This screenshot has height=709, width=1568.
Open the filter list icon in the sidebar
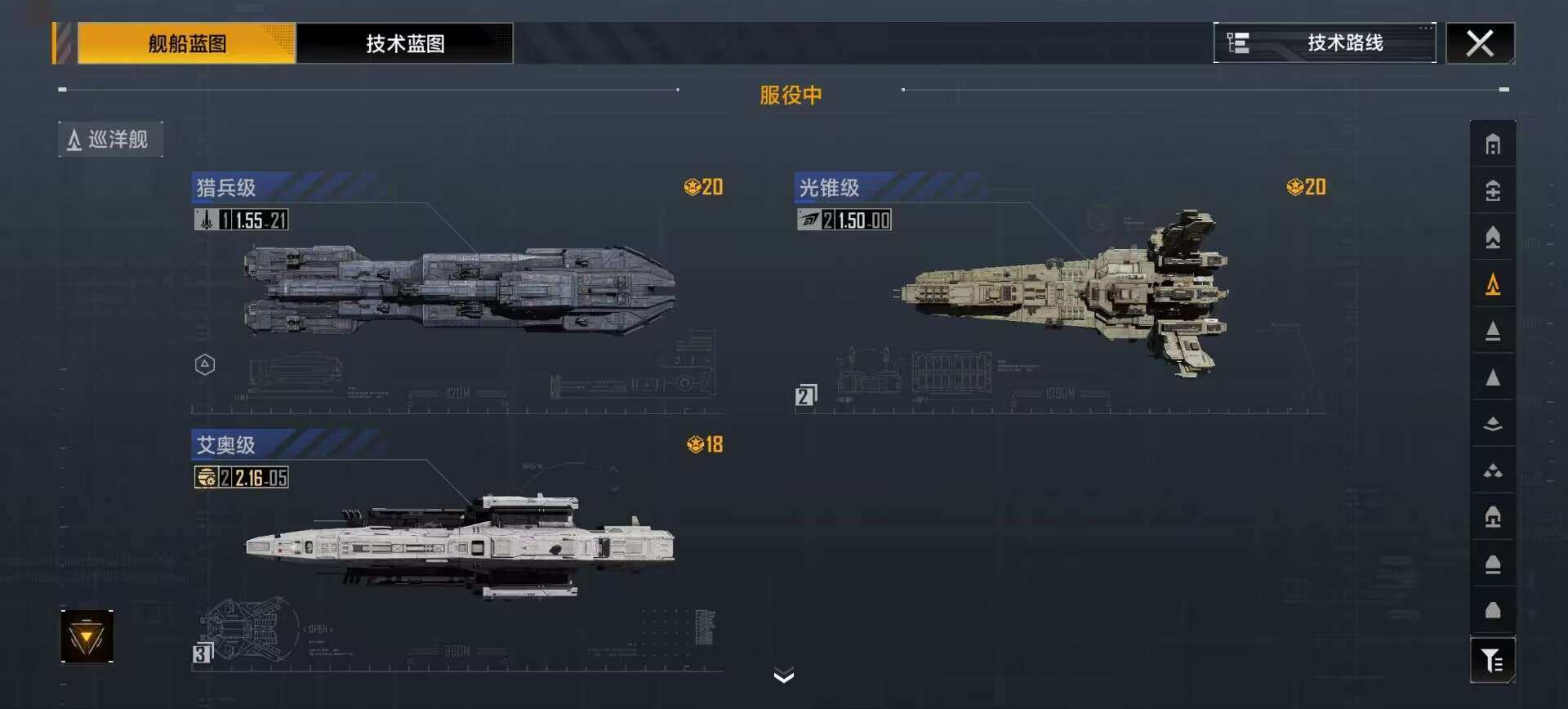click(1493, 660)
